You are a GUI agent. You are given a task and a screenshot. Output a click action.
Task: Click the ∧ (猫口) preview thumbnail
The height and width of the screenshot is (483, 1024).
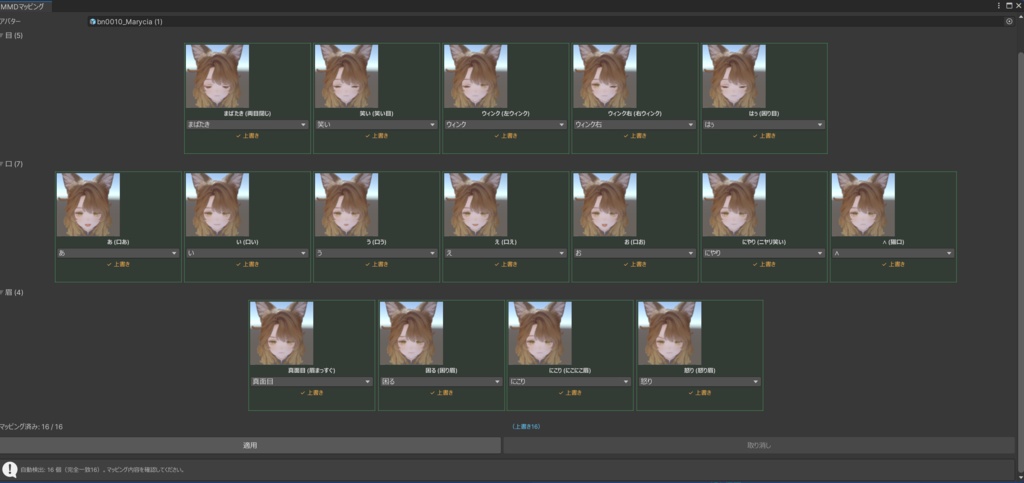(864, 204)
